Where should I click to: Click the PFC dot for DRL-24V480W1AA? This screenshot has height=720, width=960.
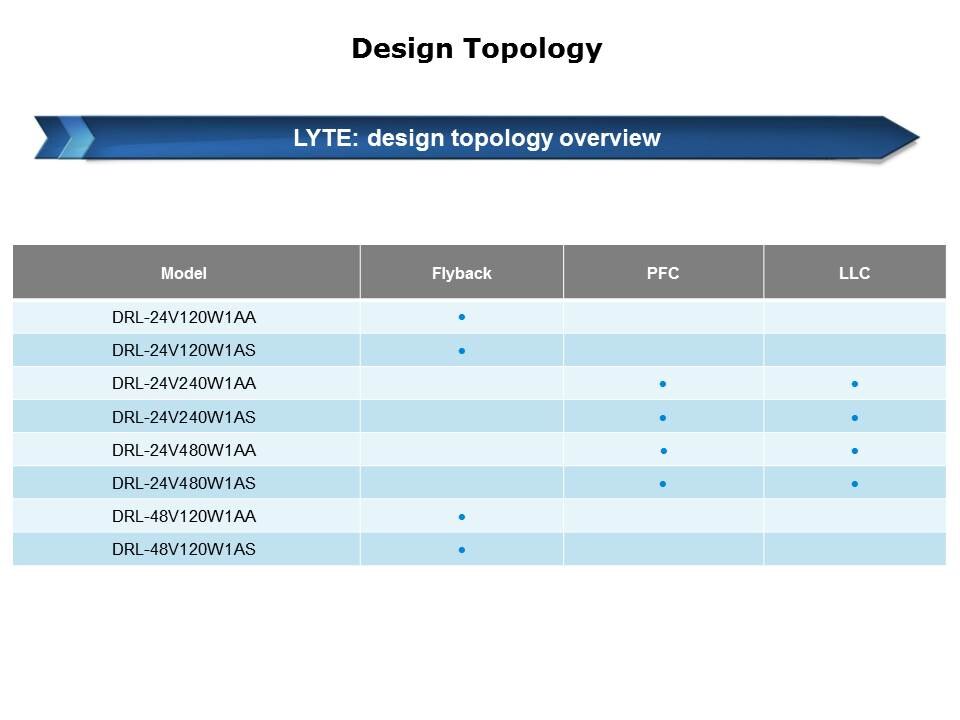[664, 451]
